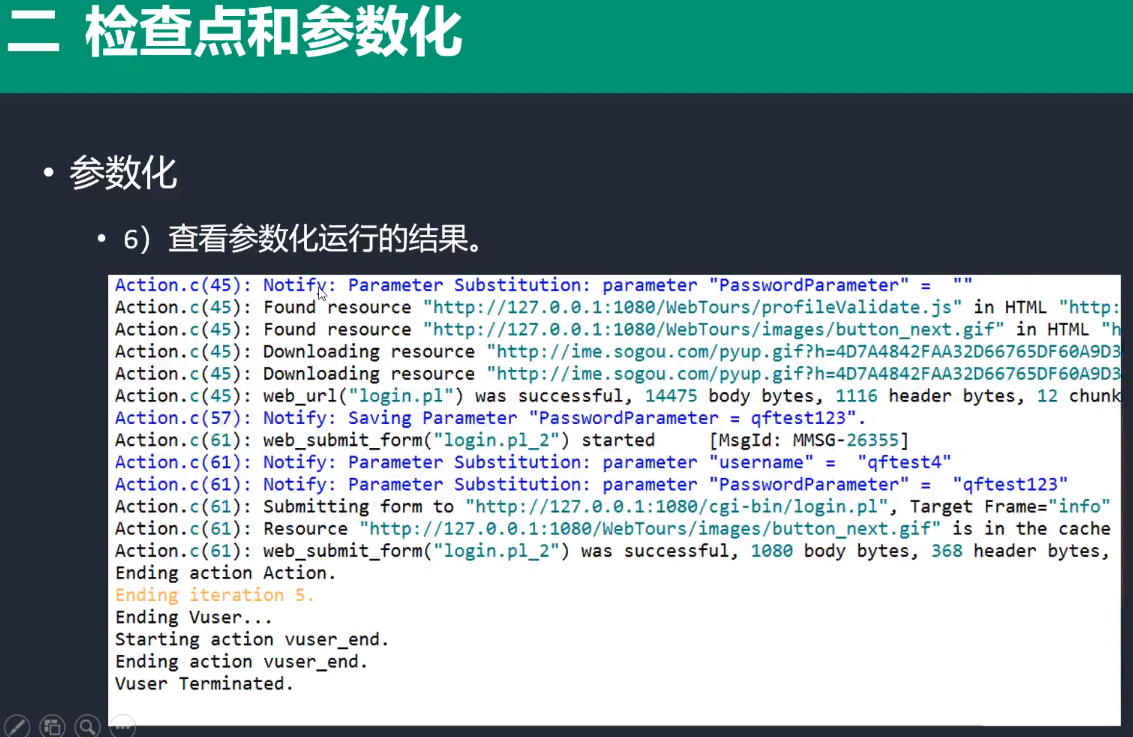This screenshot has width=1133, height=737.
Task: Click the slide title 检查点和参数化
Action: pos(273,33)
